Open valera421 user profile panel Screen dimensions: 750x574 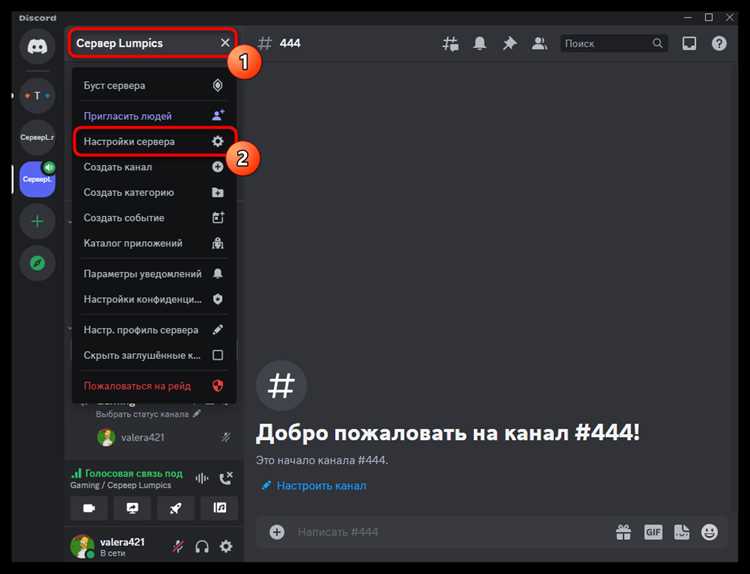[109, 546]
